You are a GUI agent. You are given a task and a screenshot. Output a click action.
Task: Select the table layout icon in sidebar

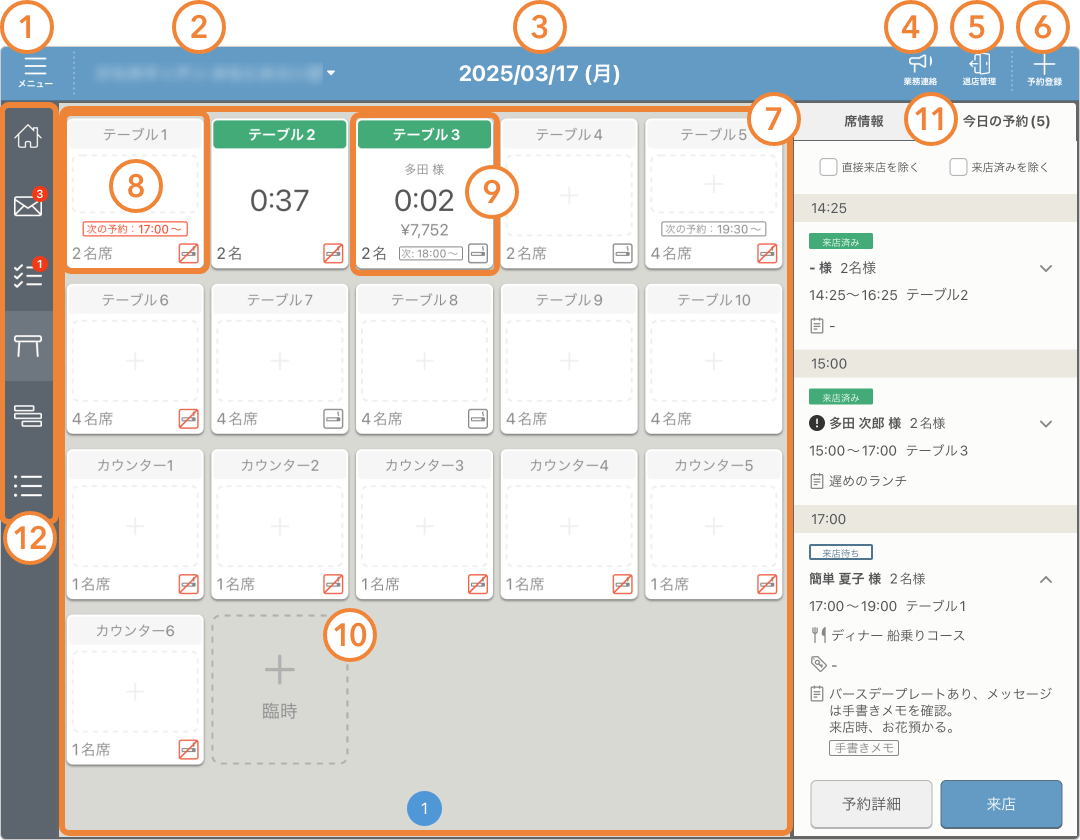coord(28,346)
